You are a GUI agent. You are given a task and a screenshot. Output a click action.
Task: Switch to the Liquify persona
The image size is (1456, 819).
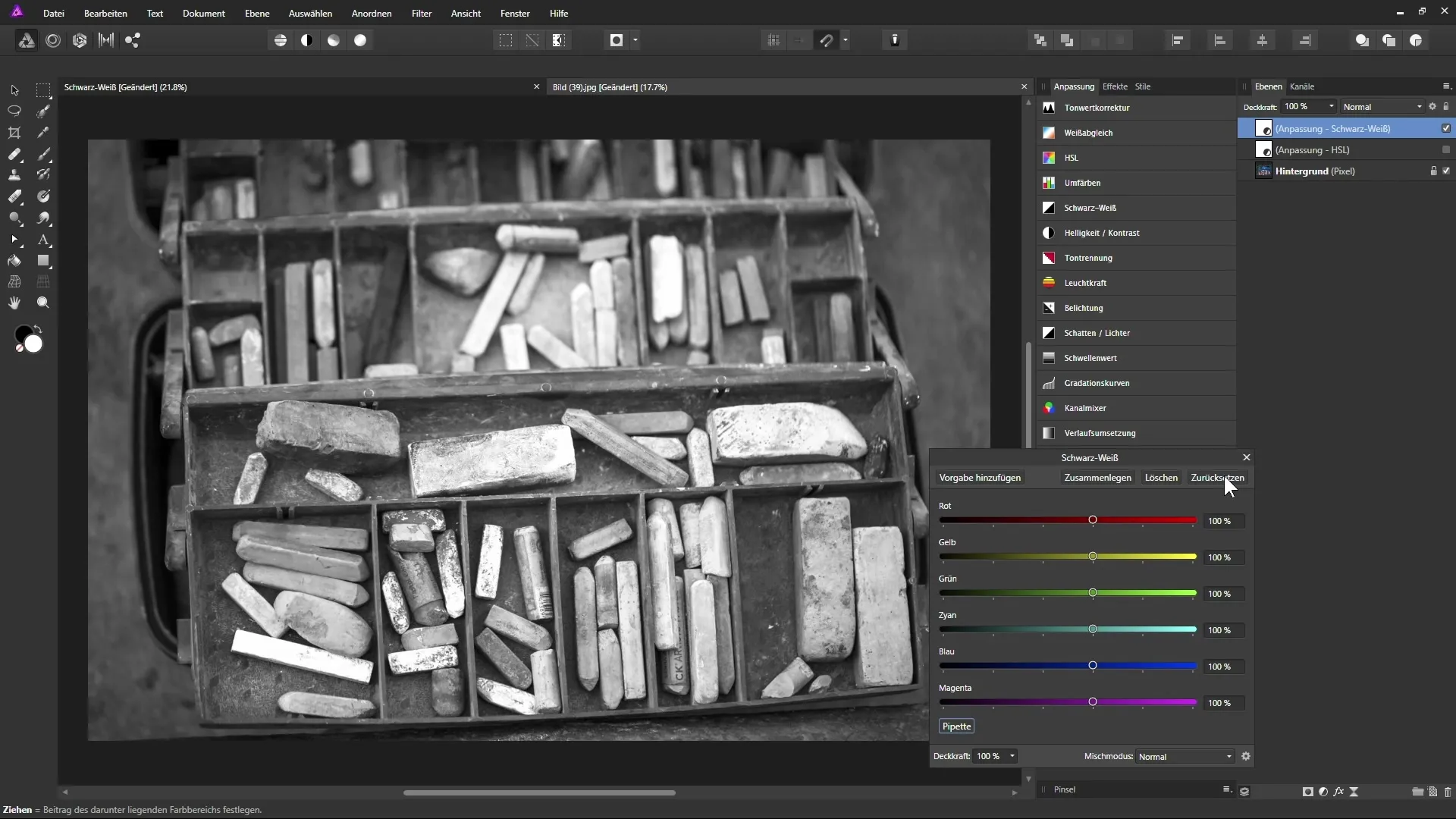click(53, 41)
